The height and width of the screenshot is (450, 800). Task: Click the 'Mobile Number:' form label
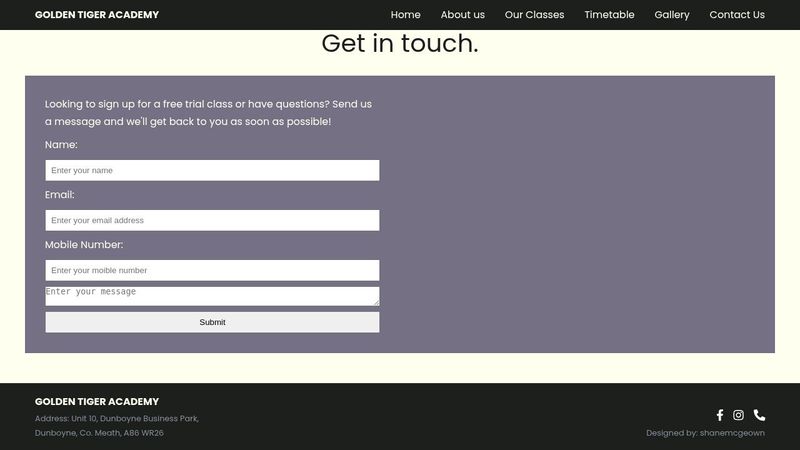click(x=84, y=245)
